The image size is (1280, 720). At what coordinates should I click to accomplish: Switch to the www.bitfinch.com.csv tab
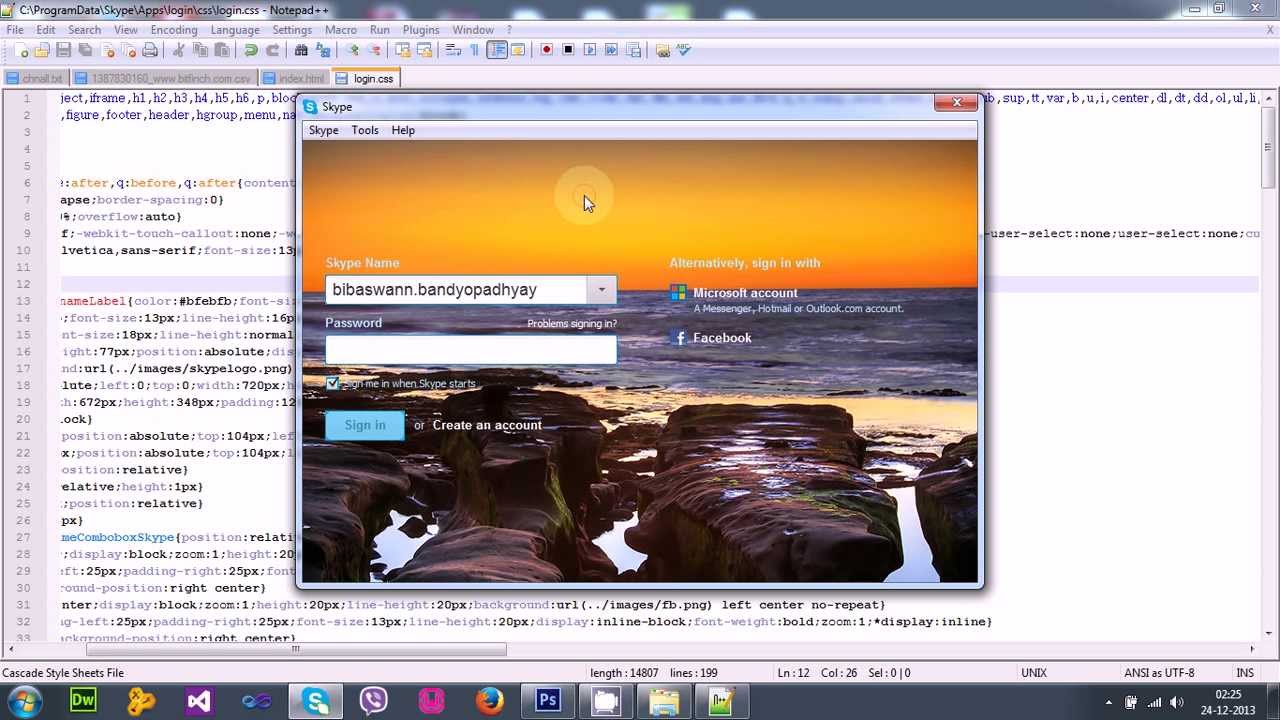click(165, 79)
